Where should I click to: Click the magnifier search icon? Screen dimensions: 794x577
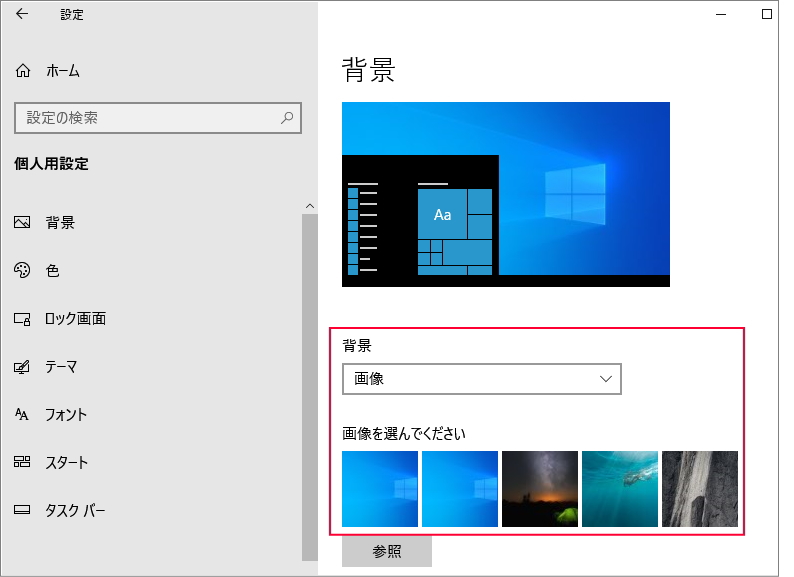[x=287, y=118]
